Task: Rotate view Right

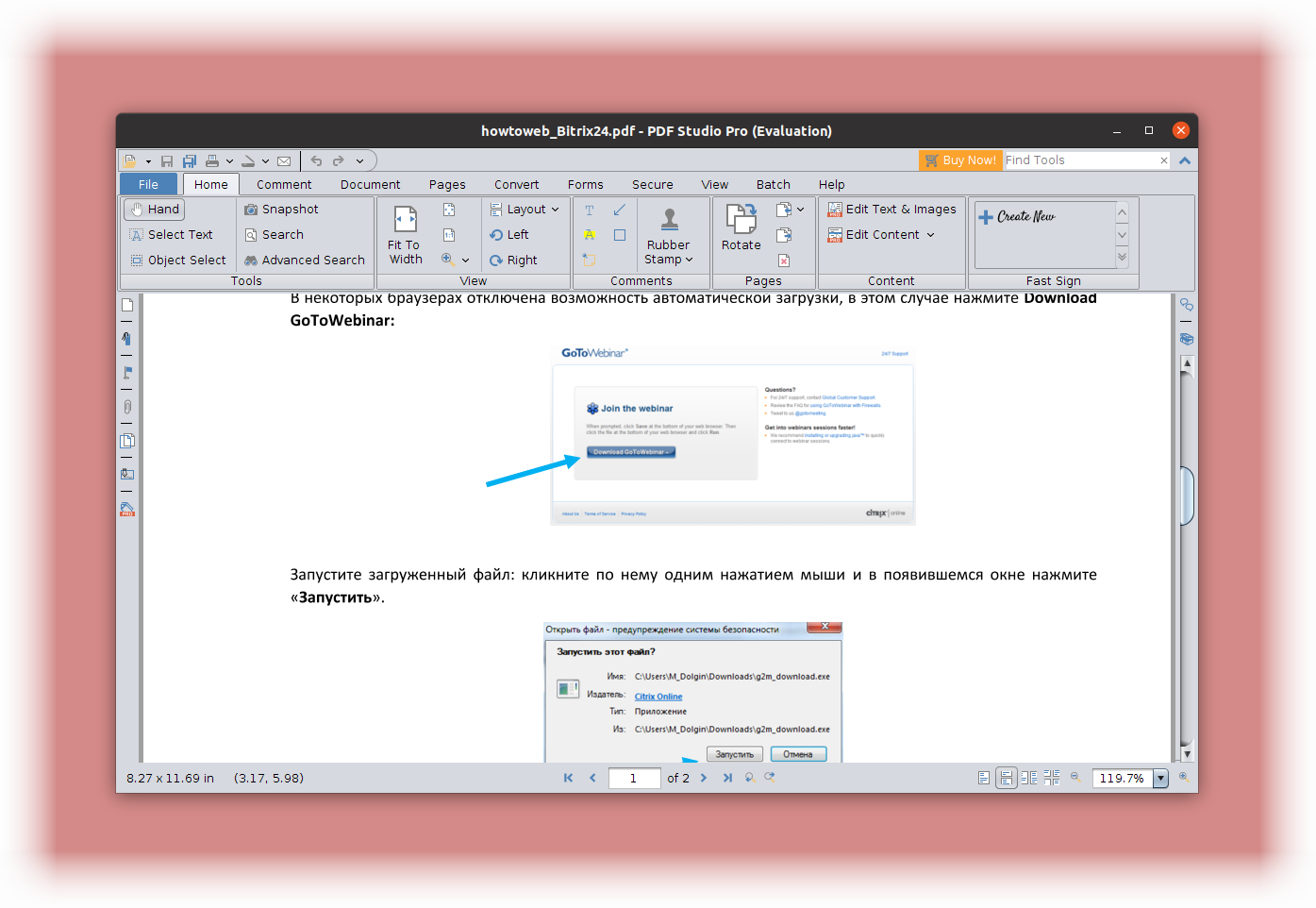Action: [x=513, y=261]
